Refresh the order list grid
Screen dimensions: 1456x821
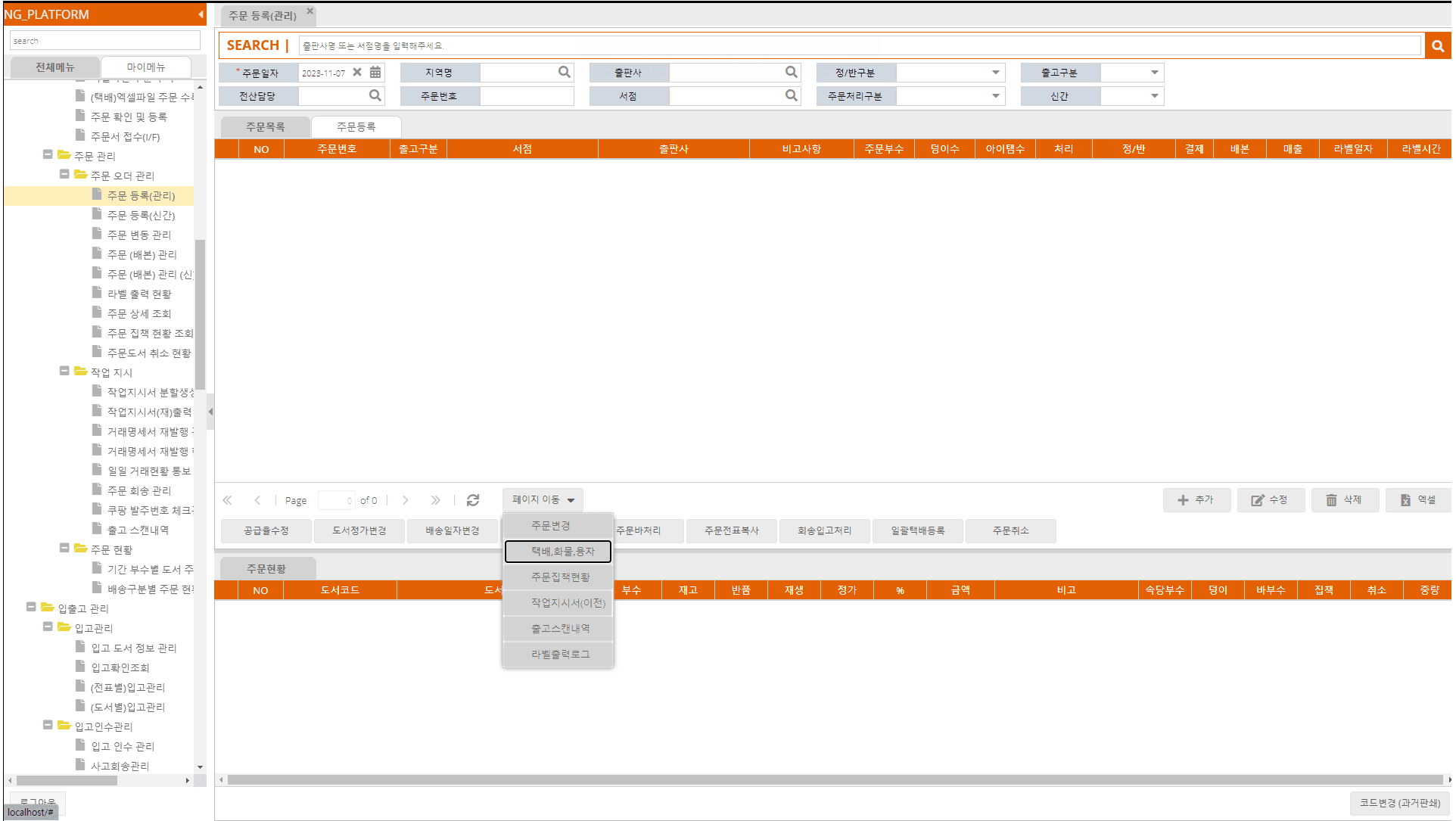point(473,500)
